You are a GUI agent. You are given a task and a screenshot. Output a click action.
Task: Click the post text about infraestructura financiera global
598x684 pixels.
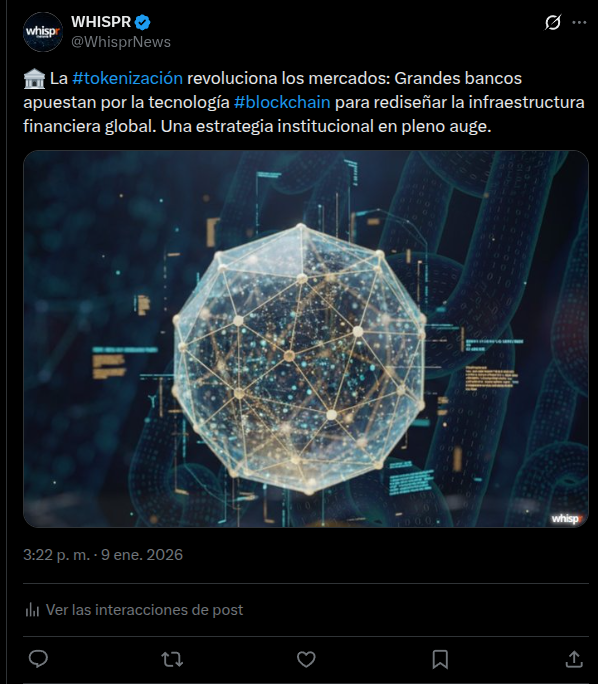[x=304, y=102]
